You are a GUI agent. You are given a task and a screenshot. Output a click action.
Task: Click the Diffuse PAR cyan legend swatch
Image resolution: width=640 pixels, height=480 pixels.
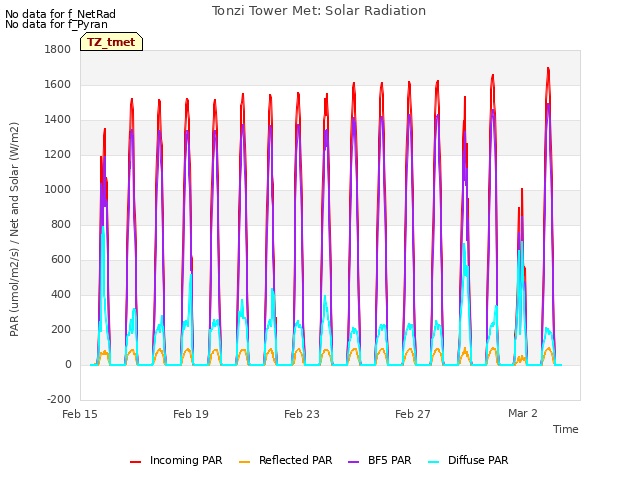(434, 462)
